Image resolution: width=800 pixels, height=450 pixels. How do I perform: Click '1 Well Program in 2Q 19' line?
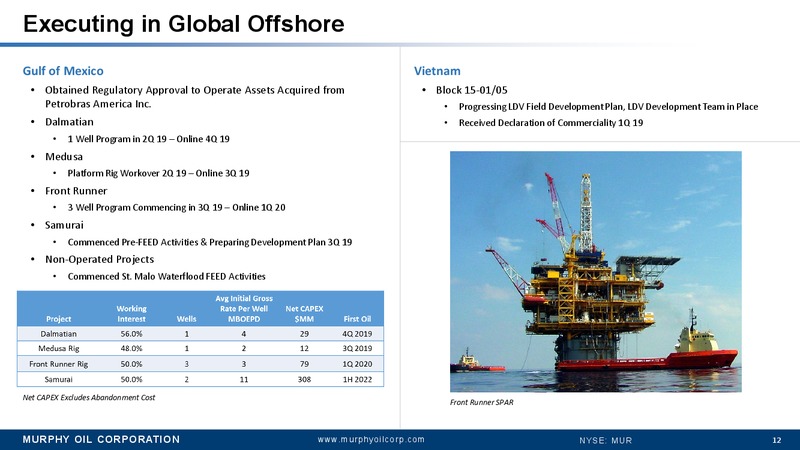click(x=148, y=139)
